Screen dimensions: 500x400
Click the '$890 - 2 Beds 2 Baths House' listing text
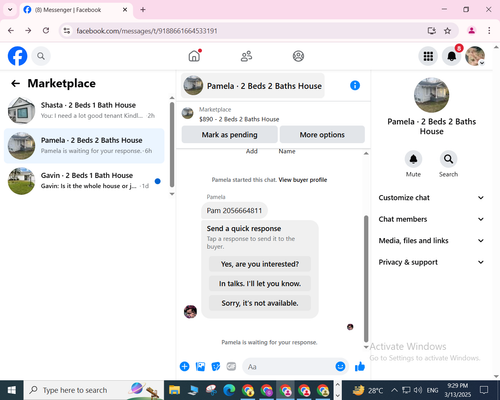click(239, 119)
